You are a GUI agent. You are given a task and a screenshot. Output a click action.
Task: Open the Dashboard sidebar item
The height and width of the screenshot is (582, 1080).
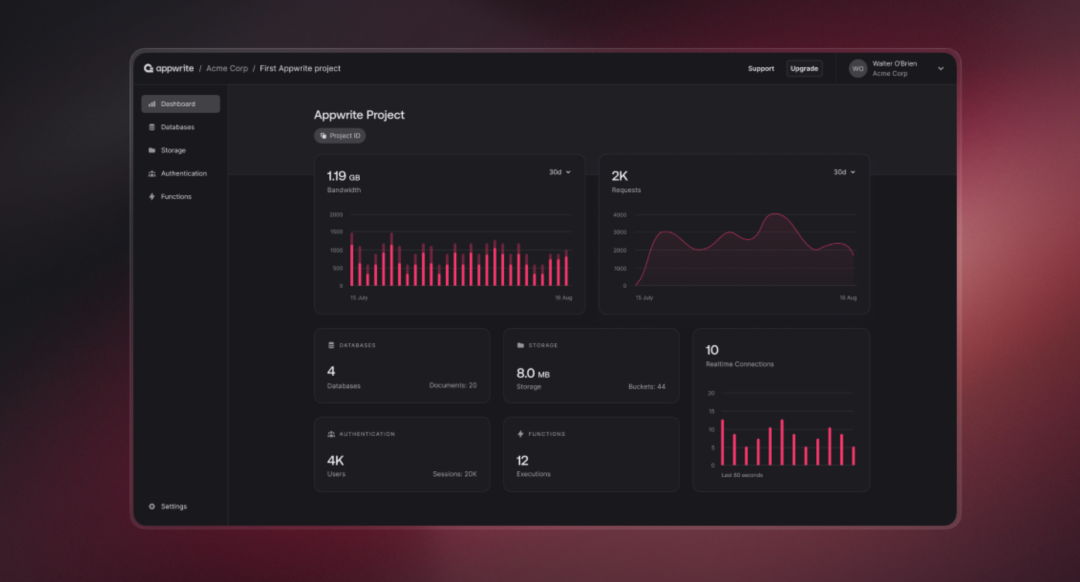pos(180,104)
